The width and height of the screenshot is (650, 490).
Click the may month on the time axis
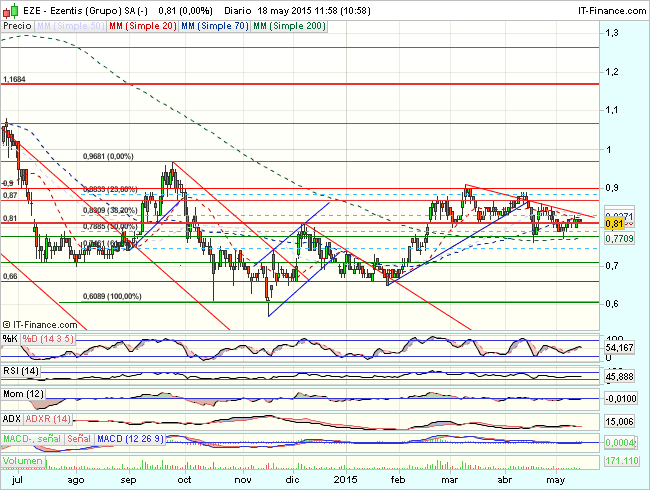[555, 480]
